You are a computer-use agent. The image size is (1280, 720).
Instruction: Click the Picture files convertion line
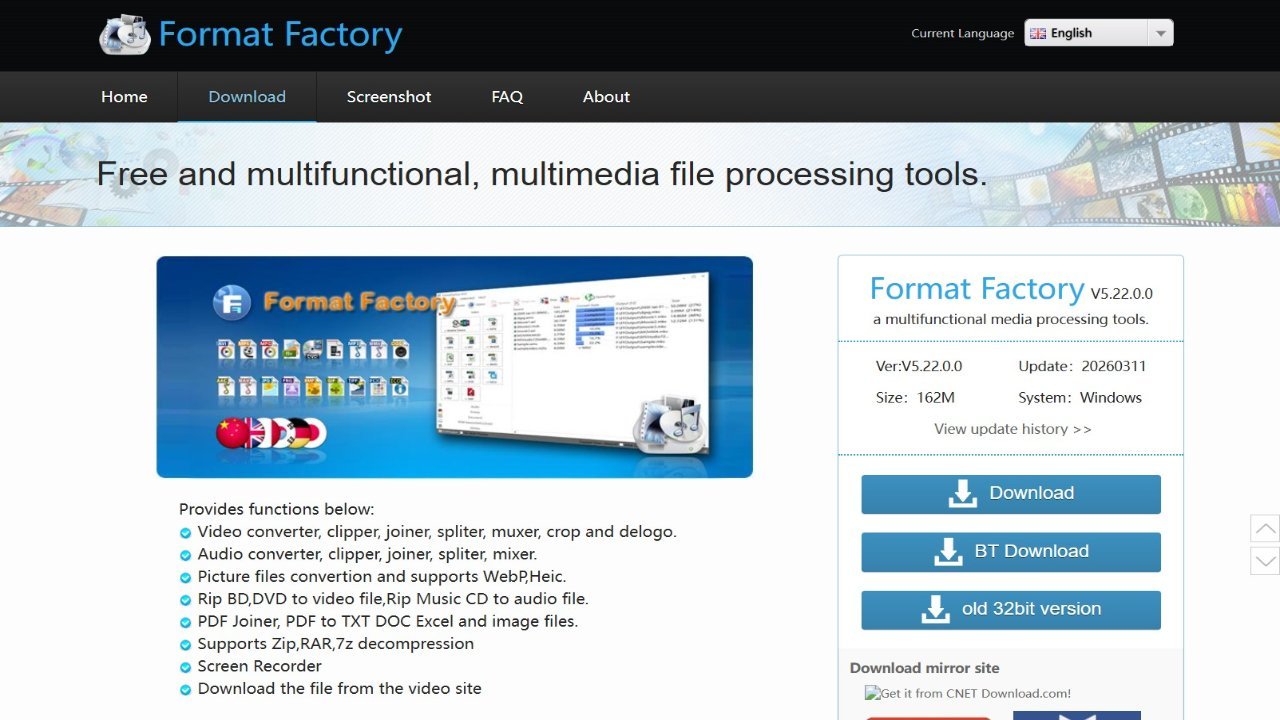click(382, 576)
